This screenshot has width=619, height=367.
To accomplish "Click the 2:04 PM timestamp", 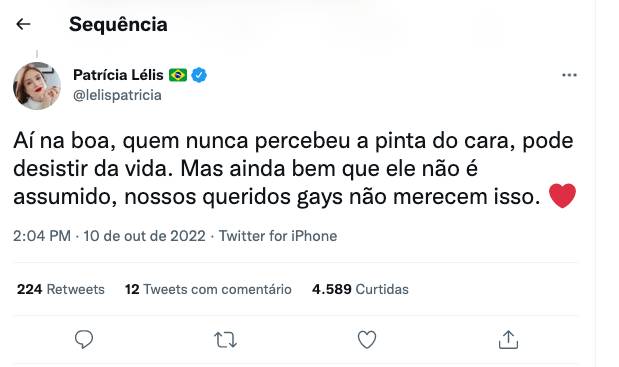I will (x=42, y=236).
